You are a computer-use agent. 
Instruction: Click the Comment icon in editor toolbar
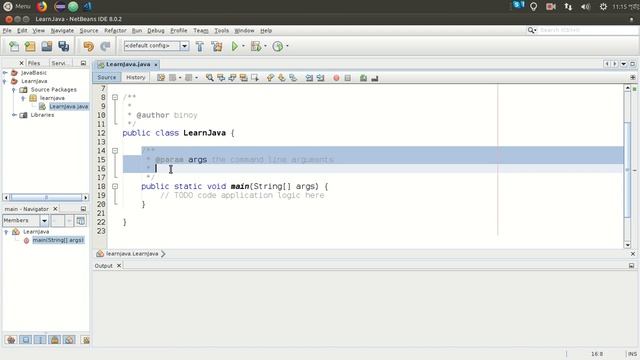(363, 78)
